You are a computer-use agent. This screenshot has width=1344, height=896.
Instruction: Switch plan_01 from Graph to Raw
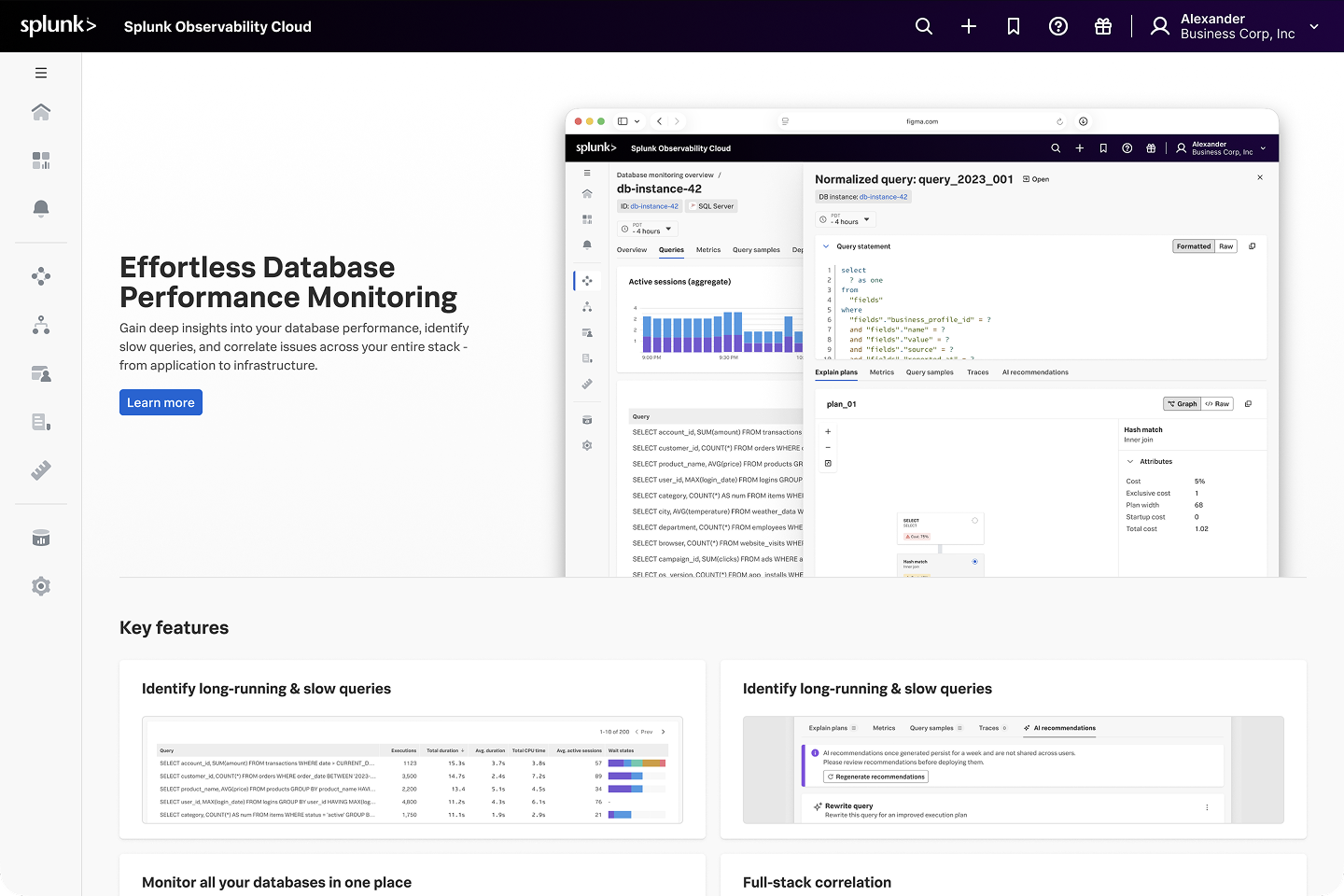(x=1218, y=403)
